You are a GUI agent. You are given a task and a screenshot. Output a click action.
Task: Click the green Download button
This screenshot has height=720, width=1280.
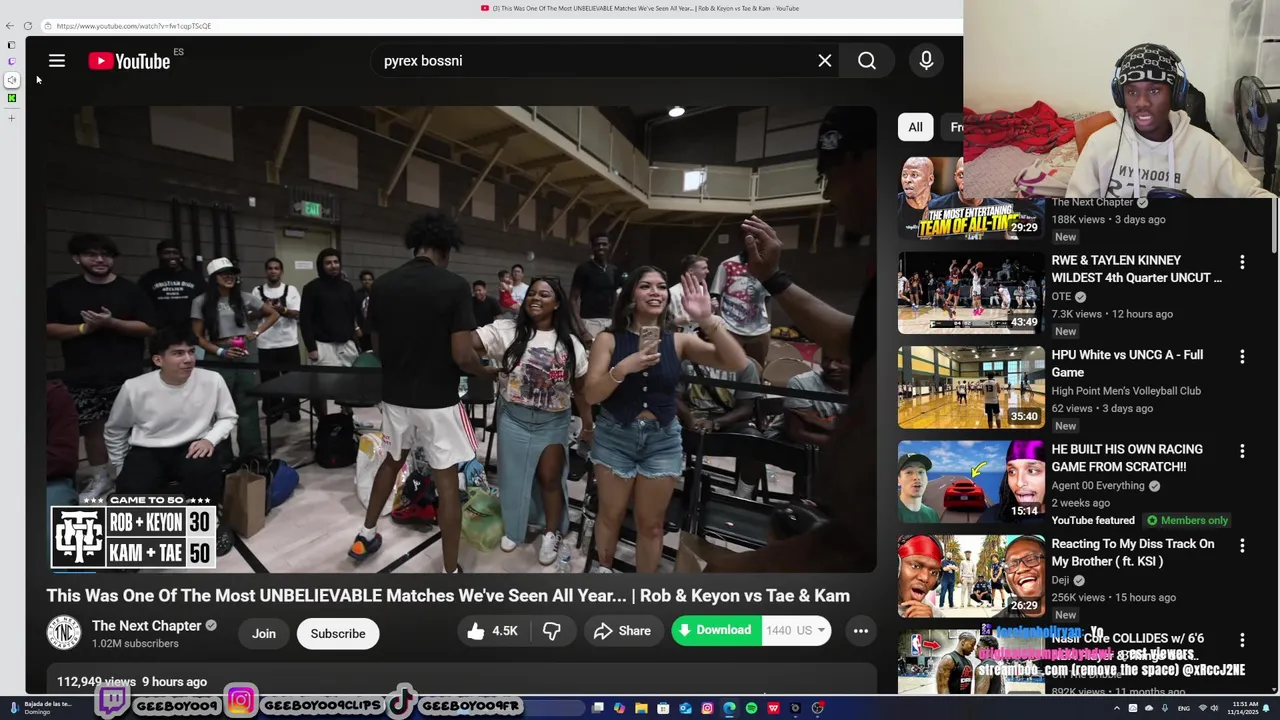716,631
